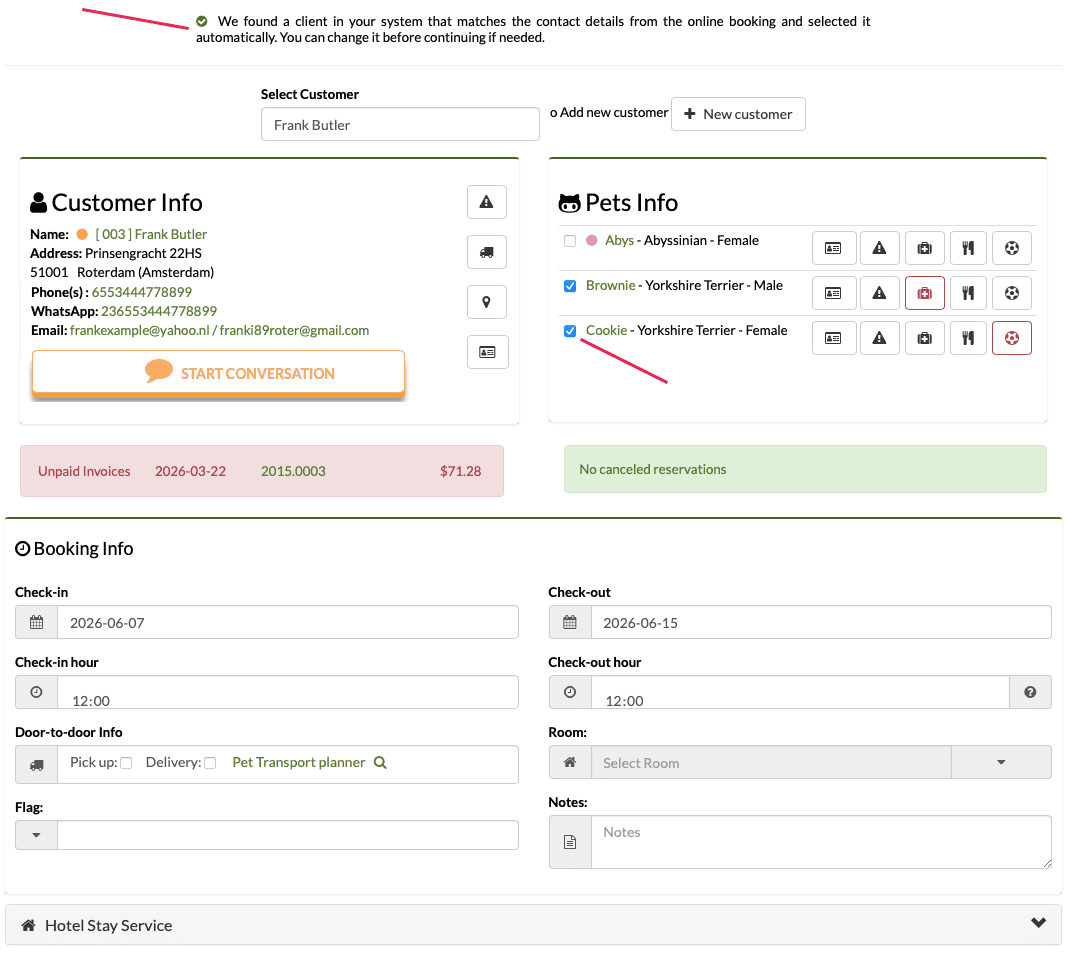Show warning alerts for Brownie
The image size is (1067, 954).
(x=879, y=293)
